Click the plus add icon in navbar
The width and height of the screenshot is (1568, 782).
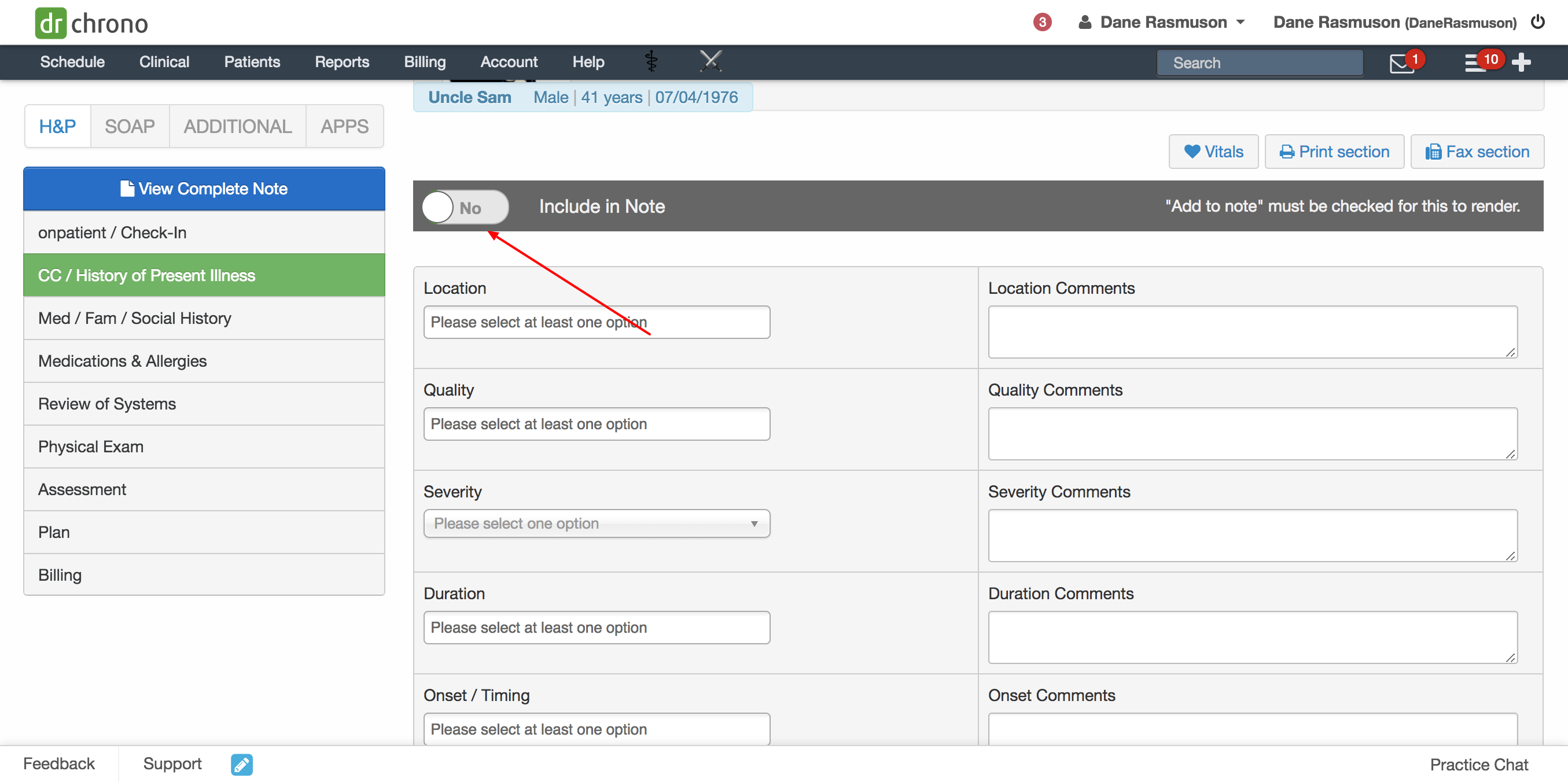[x=1521, y=62]
